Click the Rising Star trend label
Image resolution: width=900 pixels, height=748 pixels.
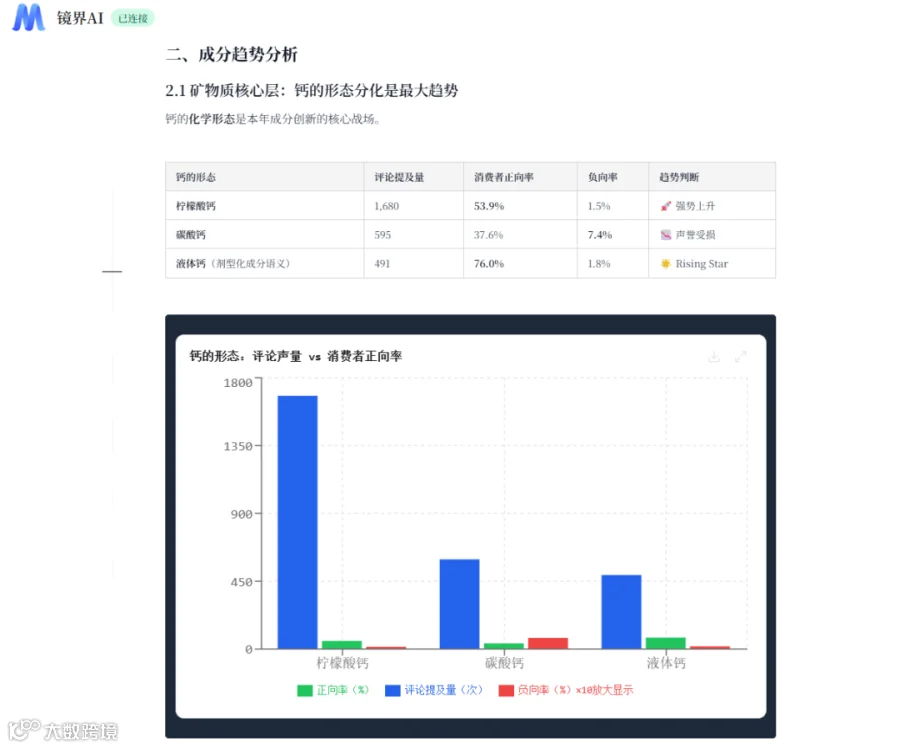[701, 263]
